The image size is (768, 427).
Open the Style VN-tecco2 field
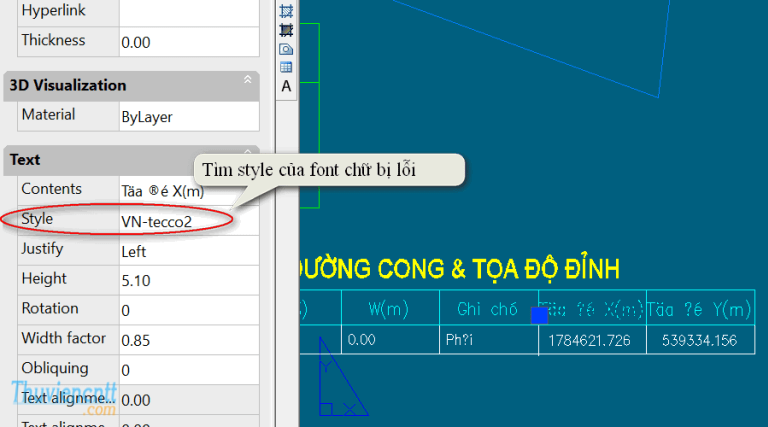tap(189, 221)
